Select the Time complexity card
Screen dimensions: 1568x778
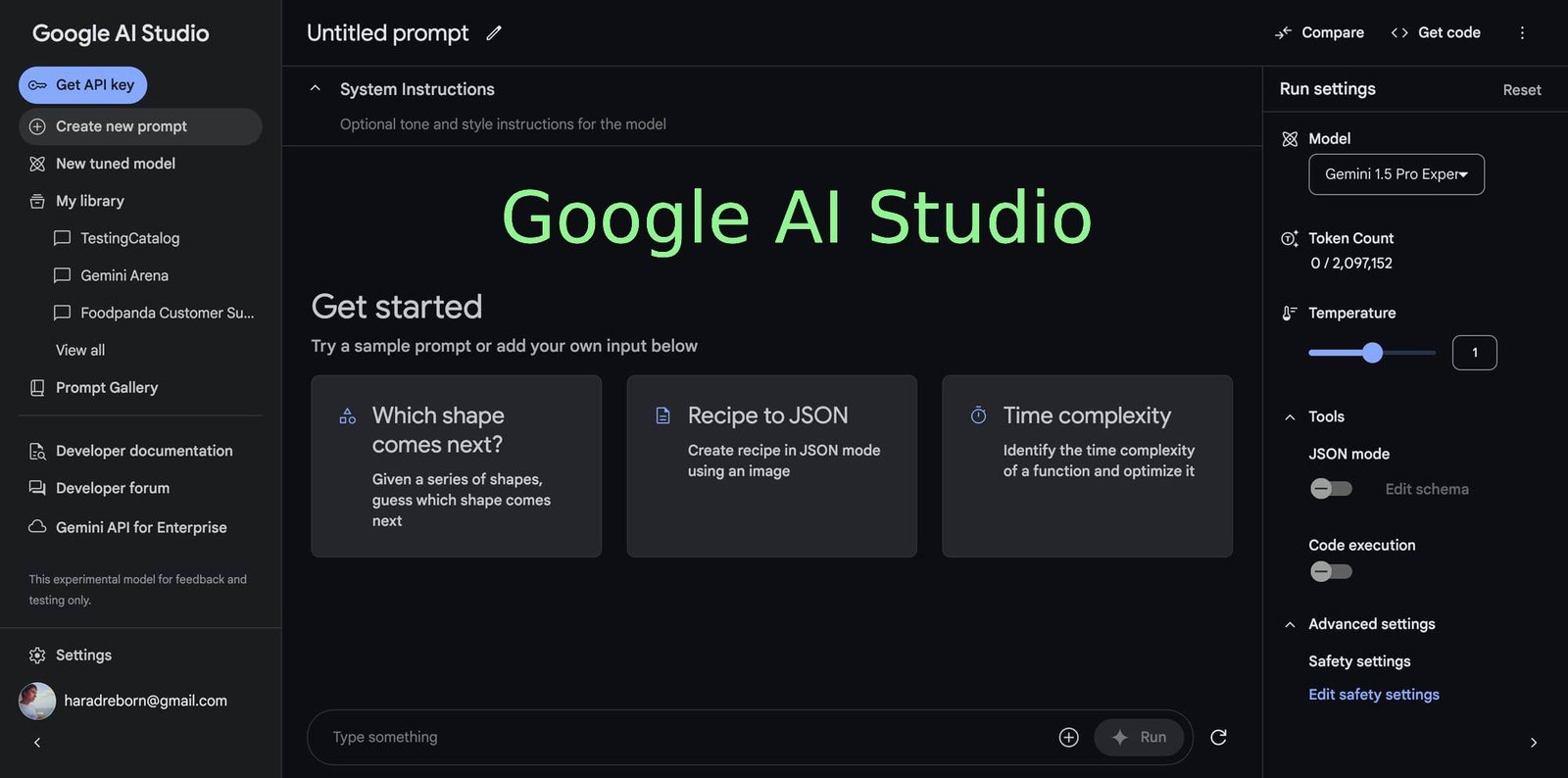coord(1087,466)
